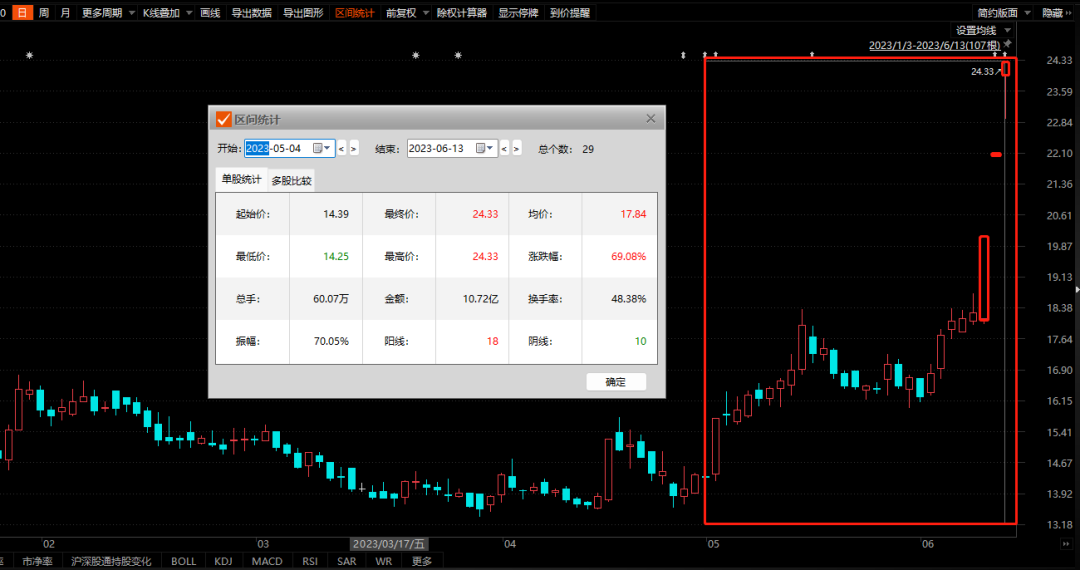Select the BOLL indicator tab
Image resolution: width=1080 pixels, height=570 pixels.
[x=183, y=561]
